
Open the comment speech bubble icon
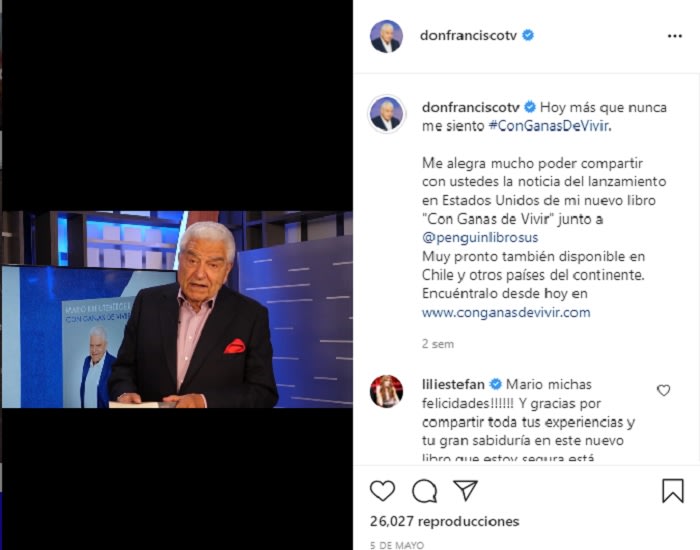click(424, 491)
